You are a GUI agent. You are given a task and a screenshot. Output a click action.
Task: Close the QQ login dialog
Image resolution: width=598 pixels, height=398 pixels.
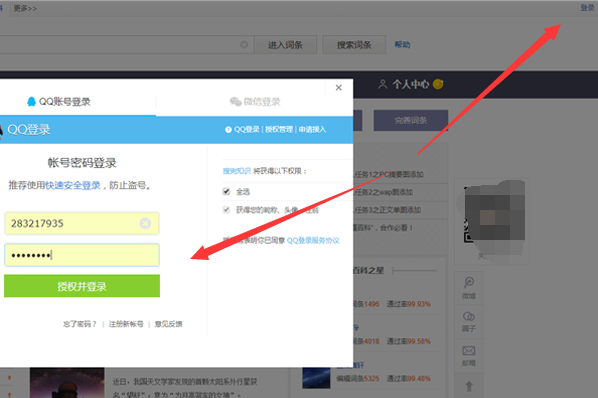click(x=338, y=88)
